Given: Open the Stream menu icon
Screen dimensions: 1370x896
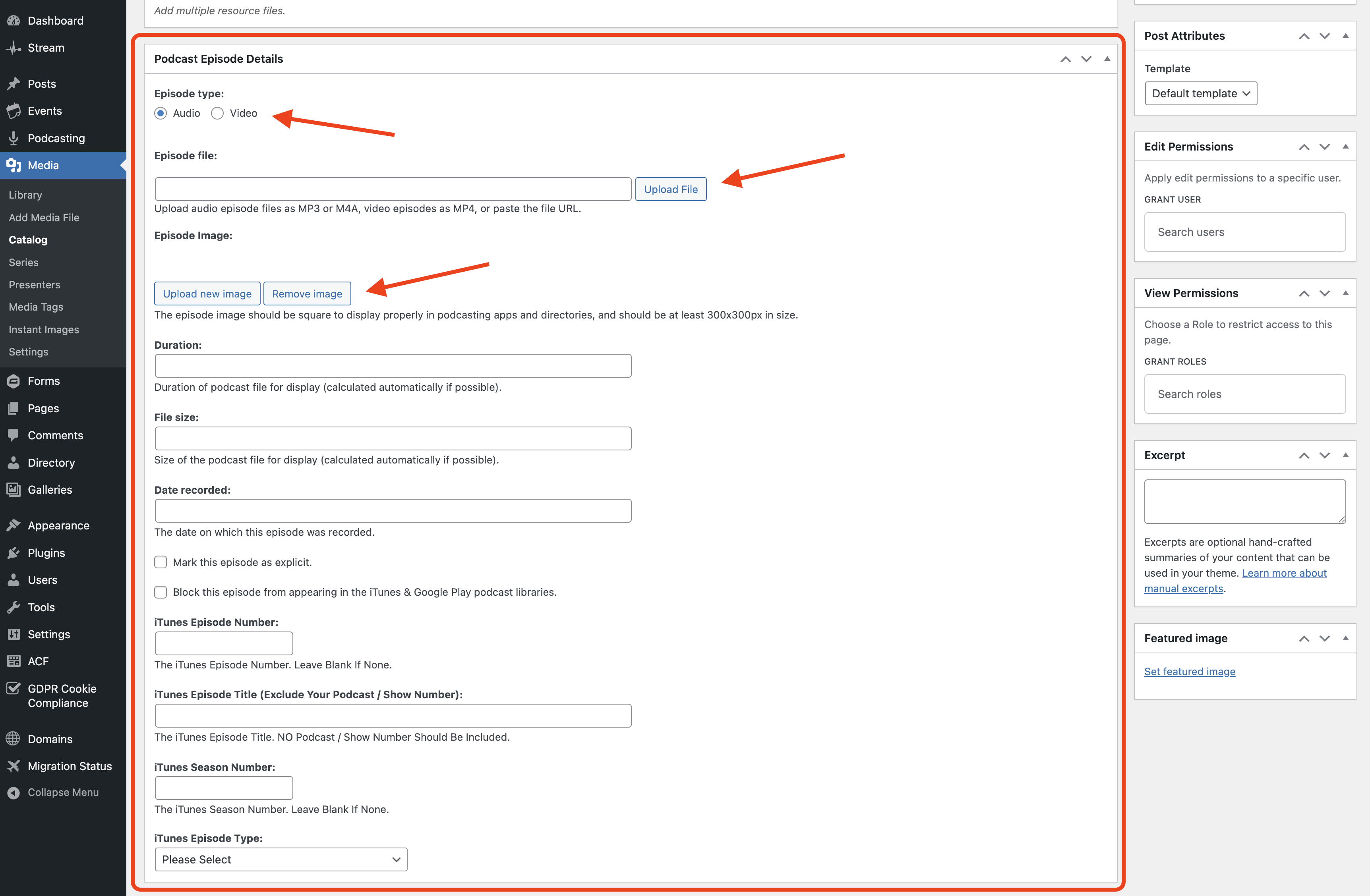Looking at the screenshot, I should point(13,48).
